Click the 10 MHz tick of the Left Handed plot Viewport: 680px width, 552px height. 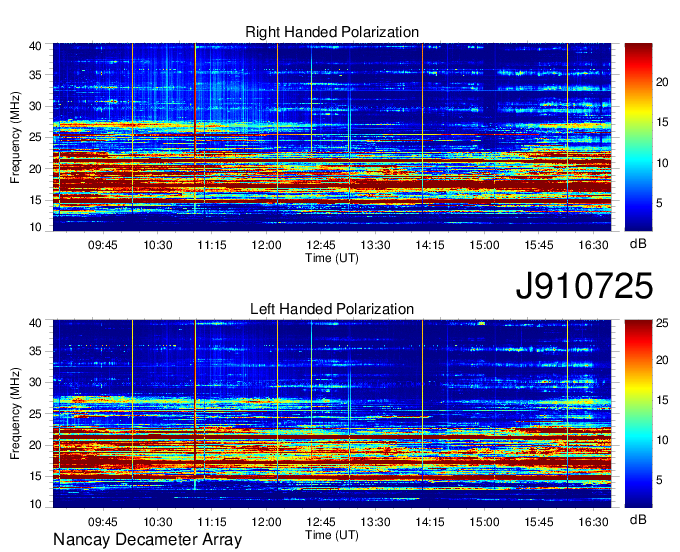click(x=35, y=504)
